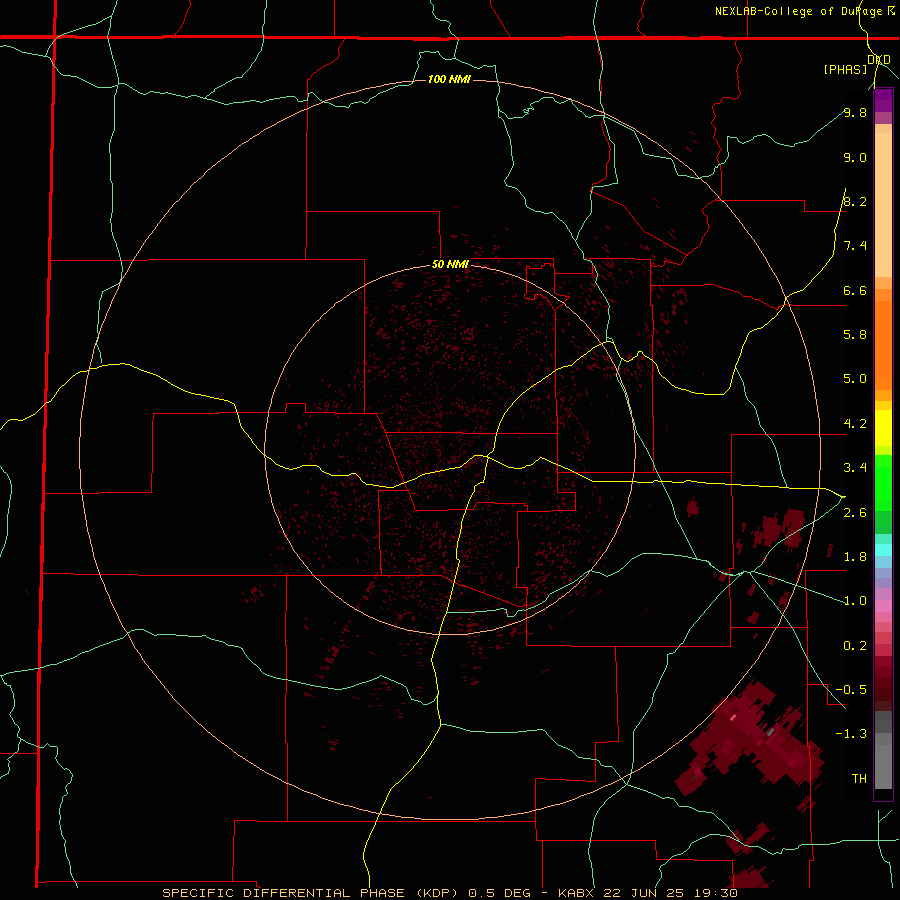The height and width of the screenshot is (900, 900).
Task: Click the 2.6 color scale value
Action: [x=855, y=513]
